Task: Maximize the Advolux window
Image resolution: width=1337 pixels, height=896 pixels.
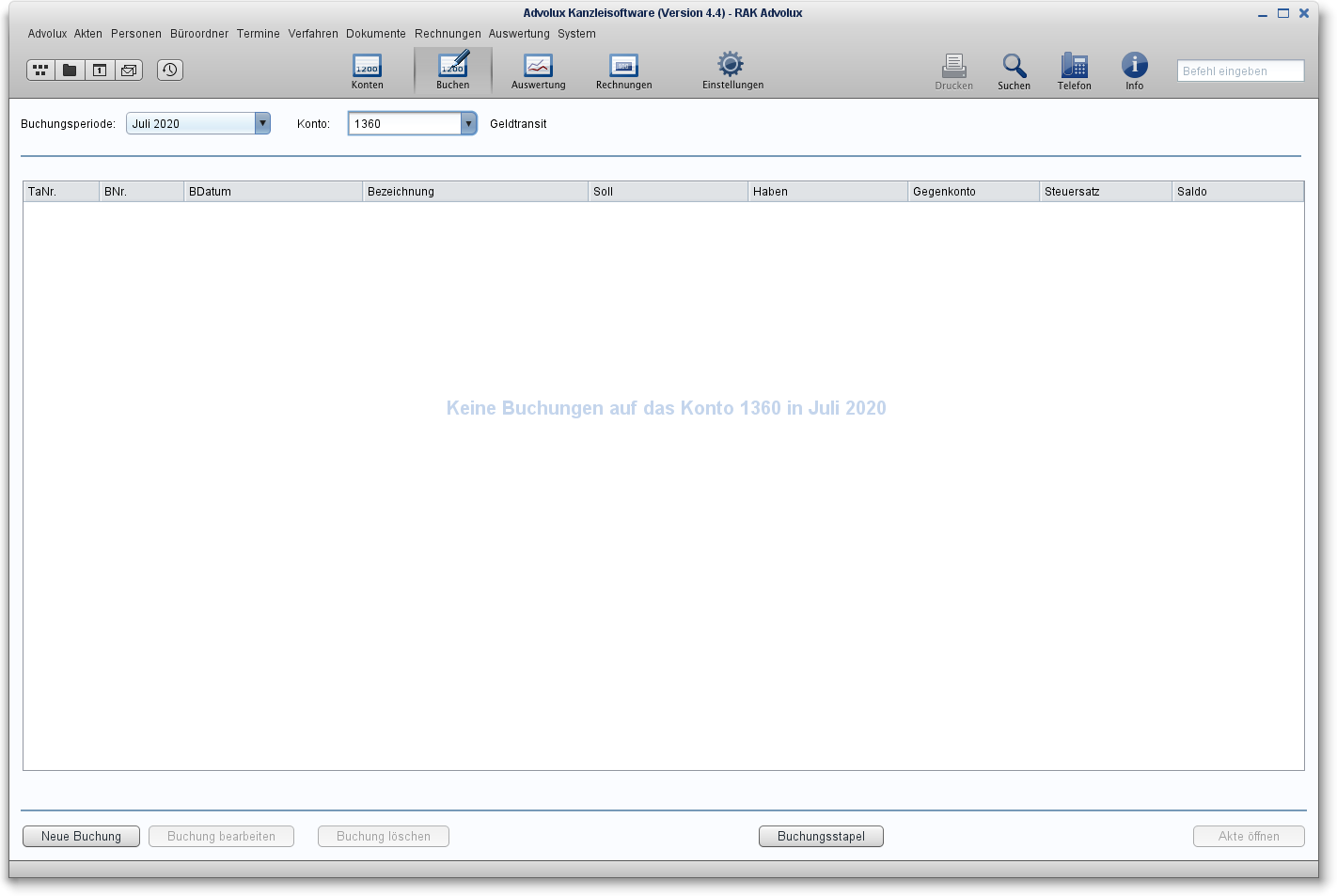Action: click(1283, 13)
